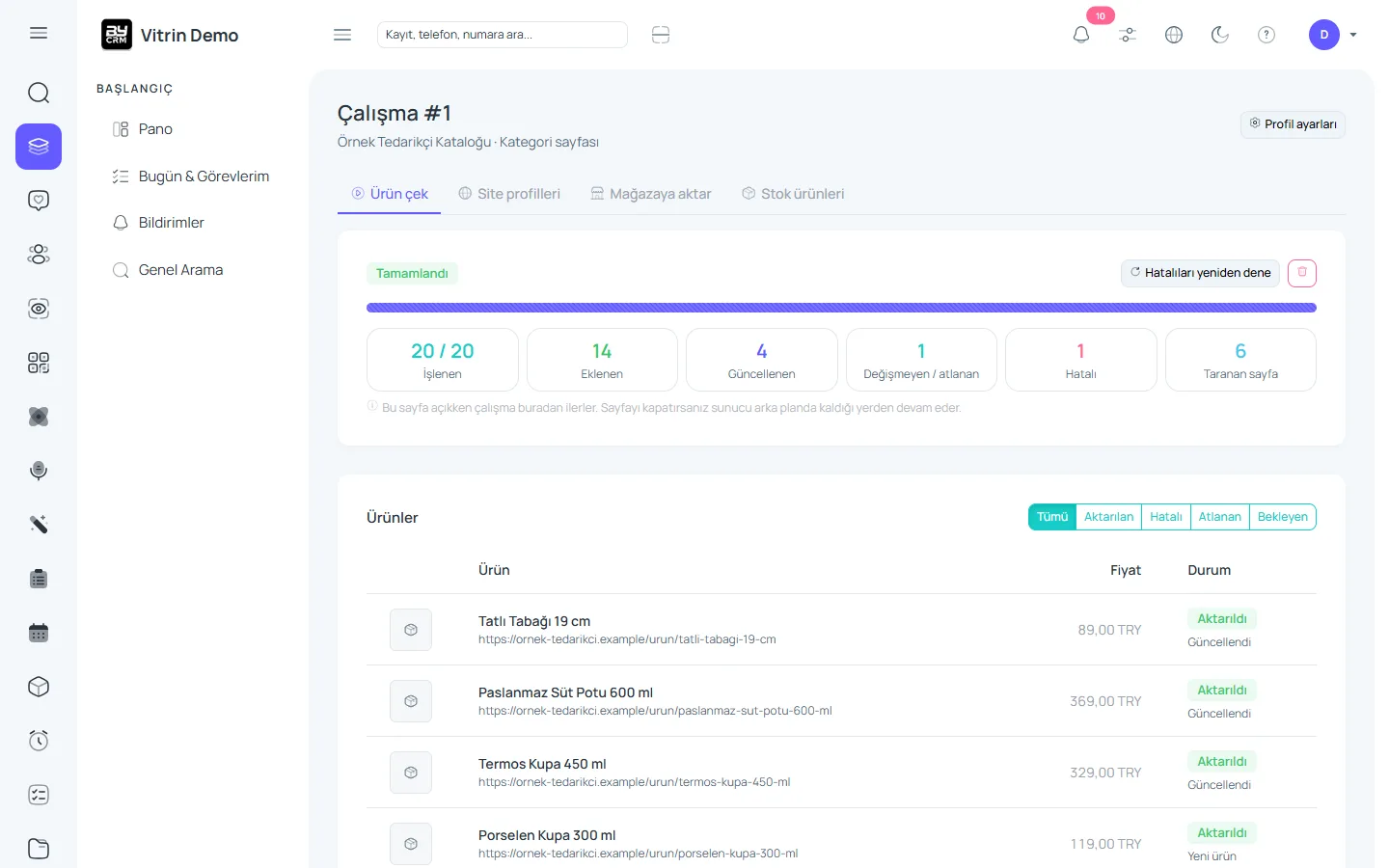Collapse the sidebar with the header hamburger icon

(342, 35)
